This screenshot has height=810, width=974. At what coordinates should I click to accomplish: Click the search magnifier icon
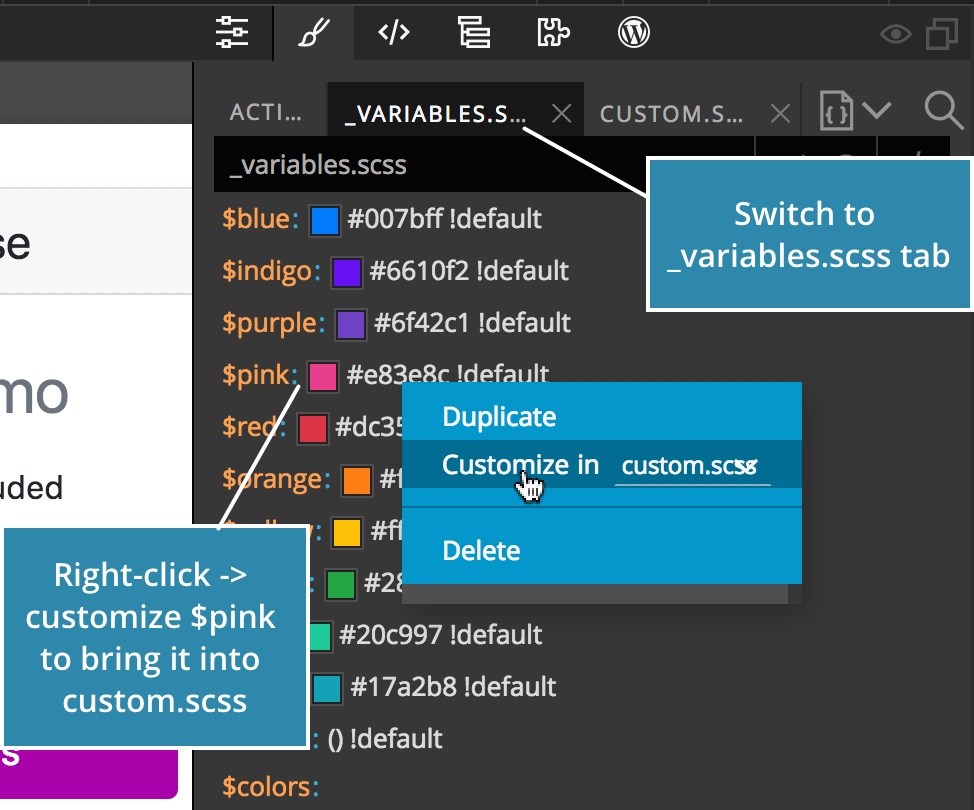point(943,111)
